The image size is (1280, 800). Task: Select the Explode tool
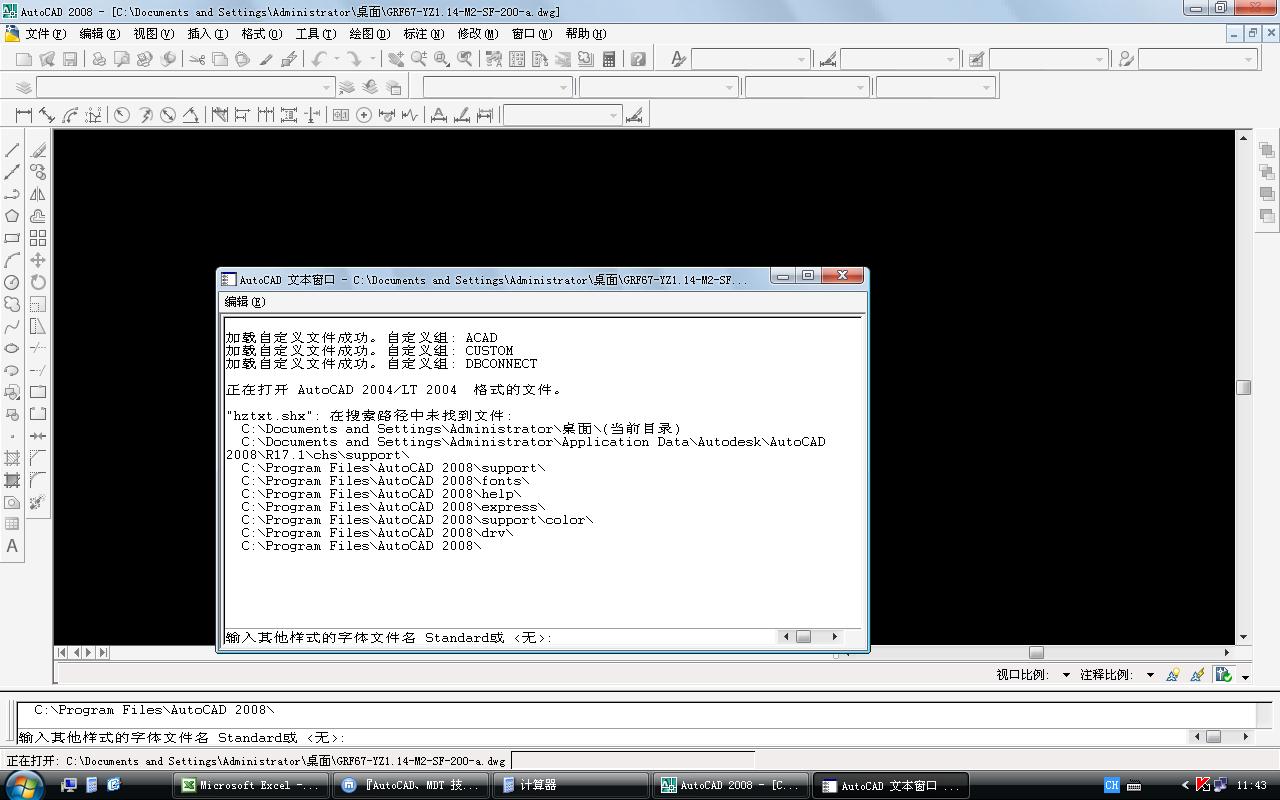(38, 502)
